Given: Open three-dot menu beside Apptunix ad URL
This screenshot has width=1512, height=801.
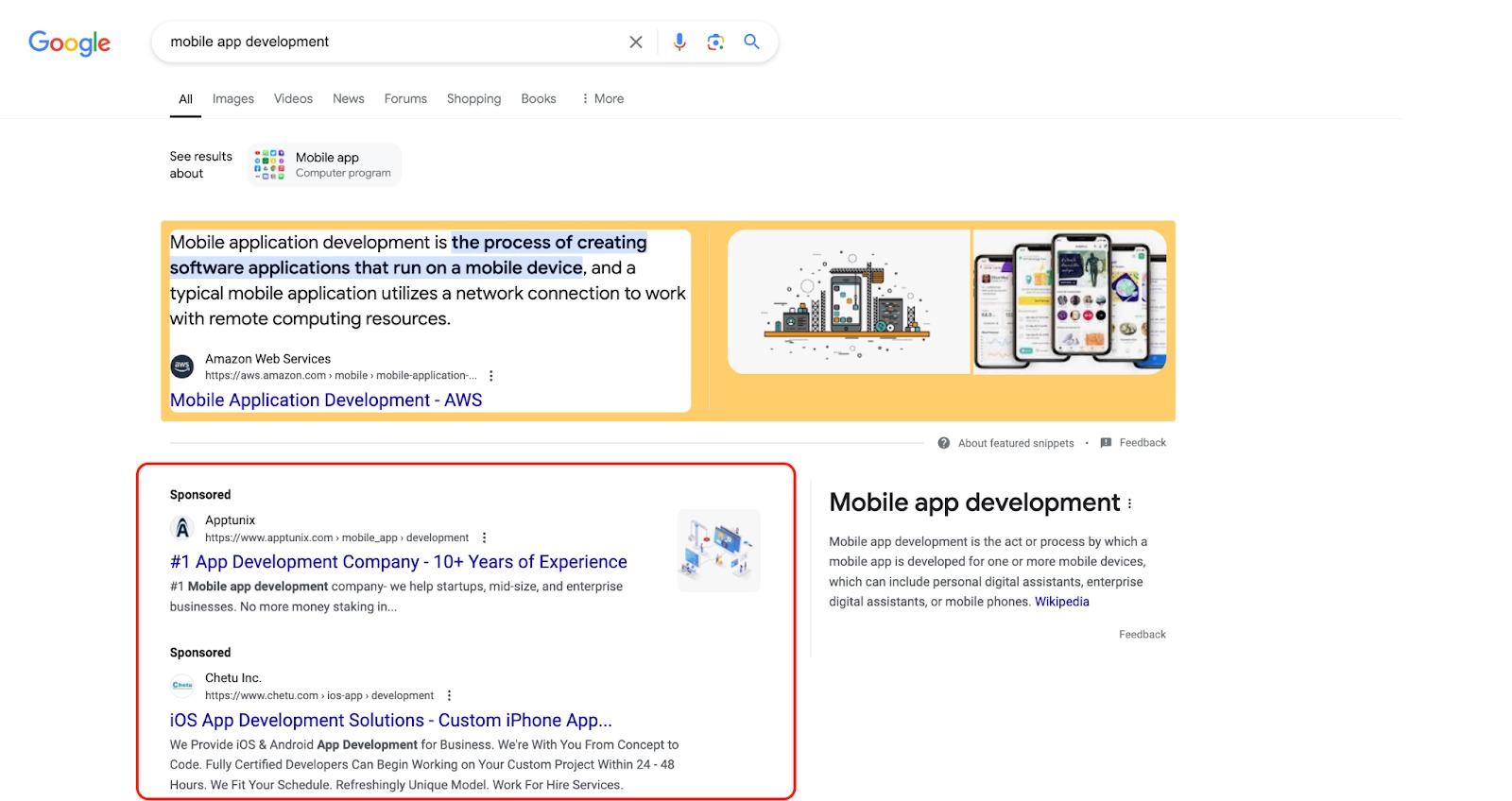Looking at the screenshot, I should coord(484,537).
